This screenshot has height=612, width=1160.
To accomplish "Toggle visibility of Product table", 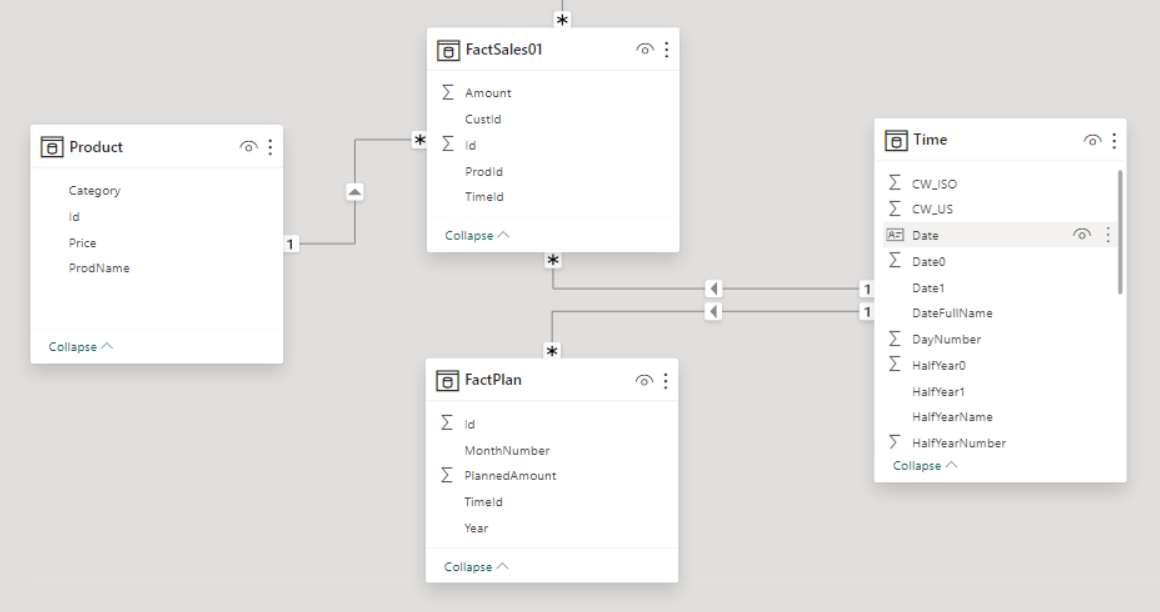I will coord(248,147).
